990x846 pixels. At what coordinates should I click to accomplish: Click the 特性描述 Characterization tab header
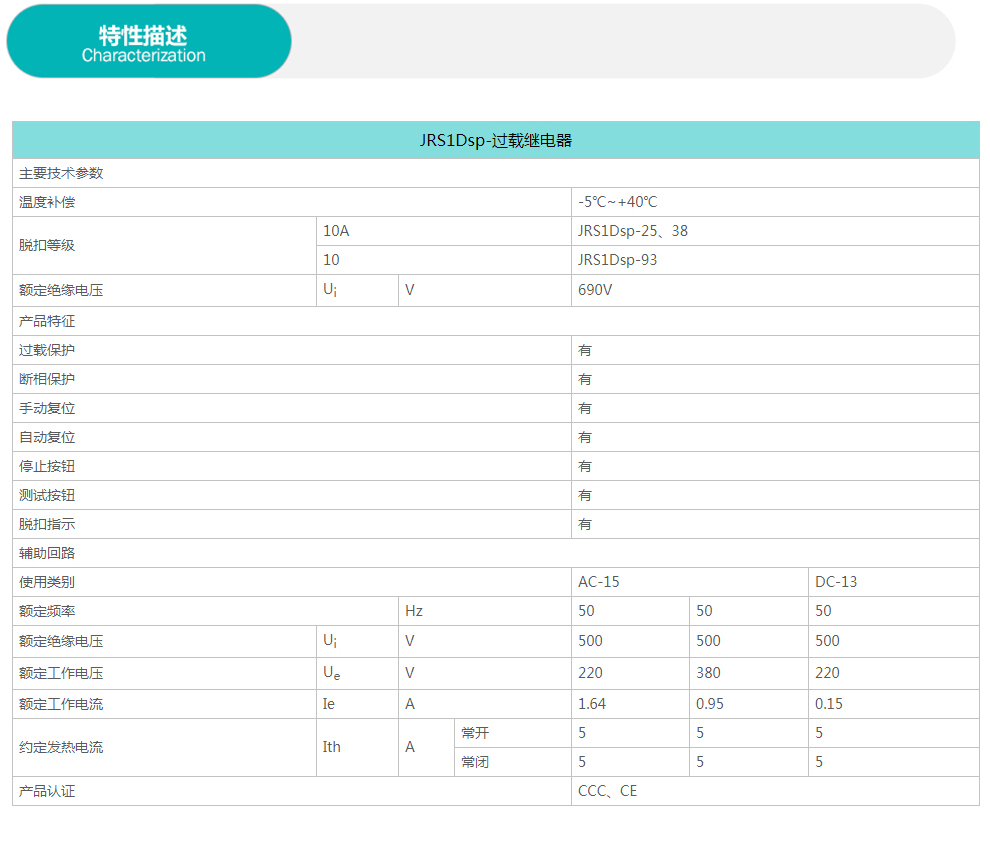point(149,42)
